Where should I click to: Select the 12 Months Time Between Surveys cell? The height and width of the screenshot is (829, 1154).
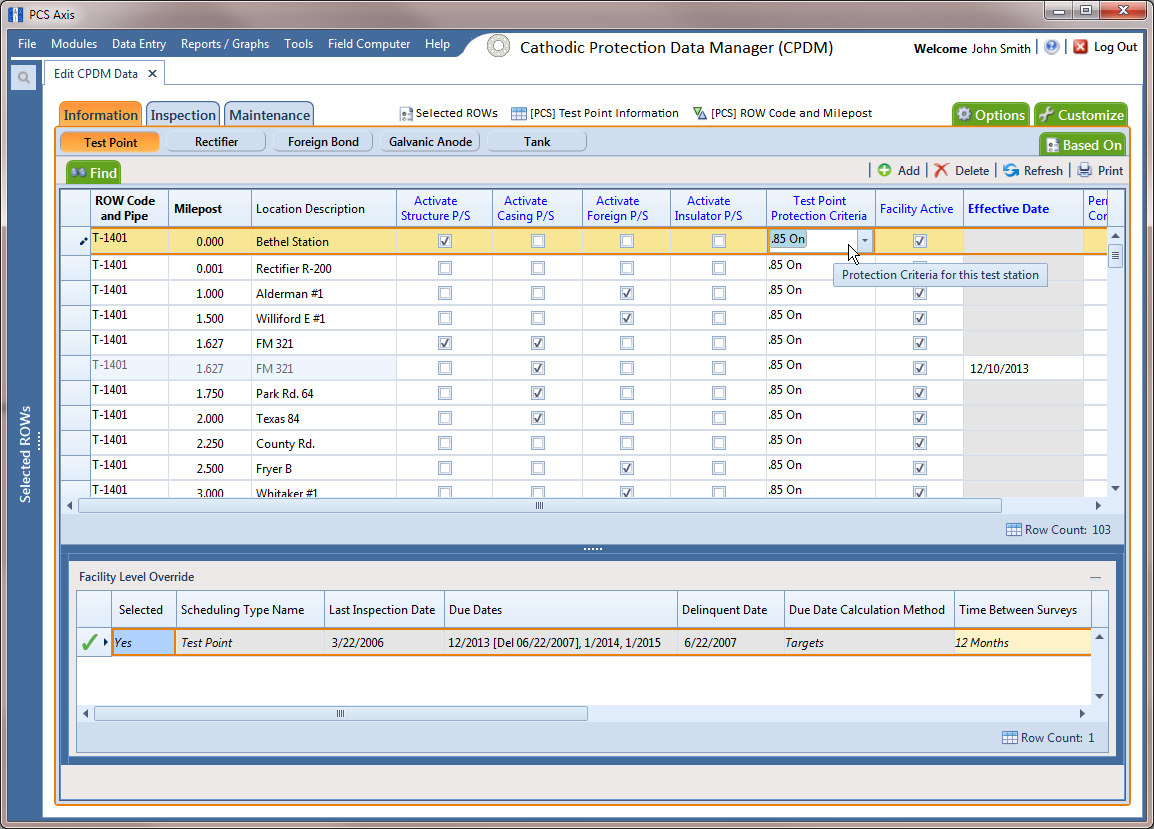tap(1022, 643)
